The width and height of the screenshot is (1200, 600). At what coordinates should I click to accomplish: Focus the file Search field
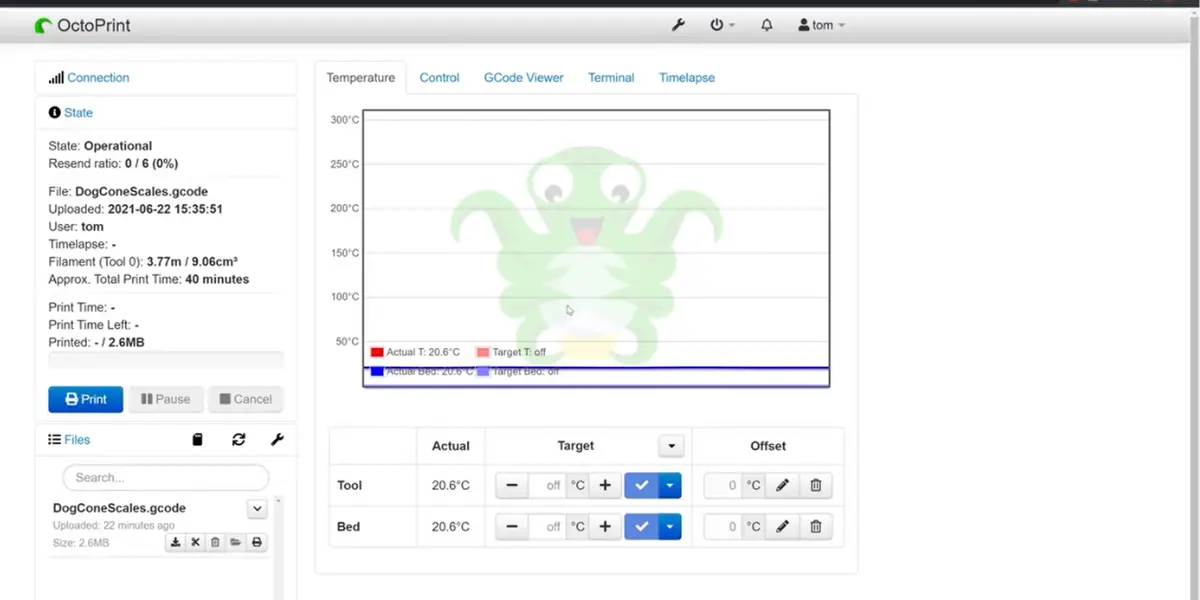pyautogui.click(x=166, y=477)
